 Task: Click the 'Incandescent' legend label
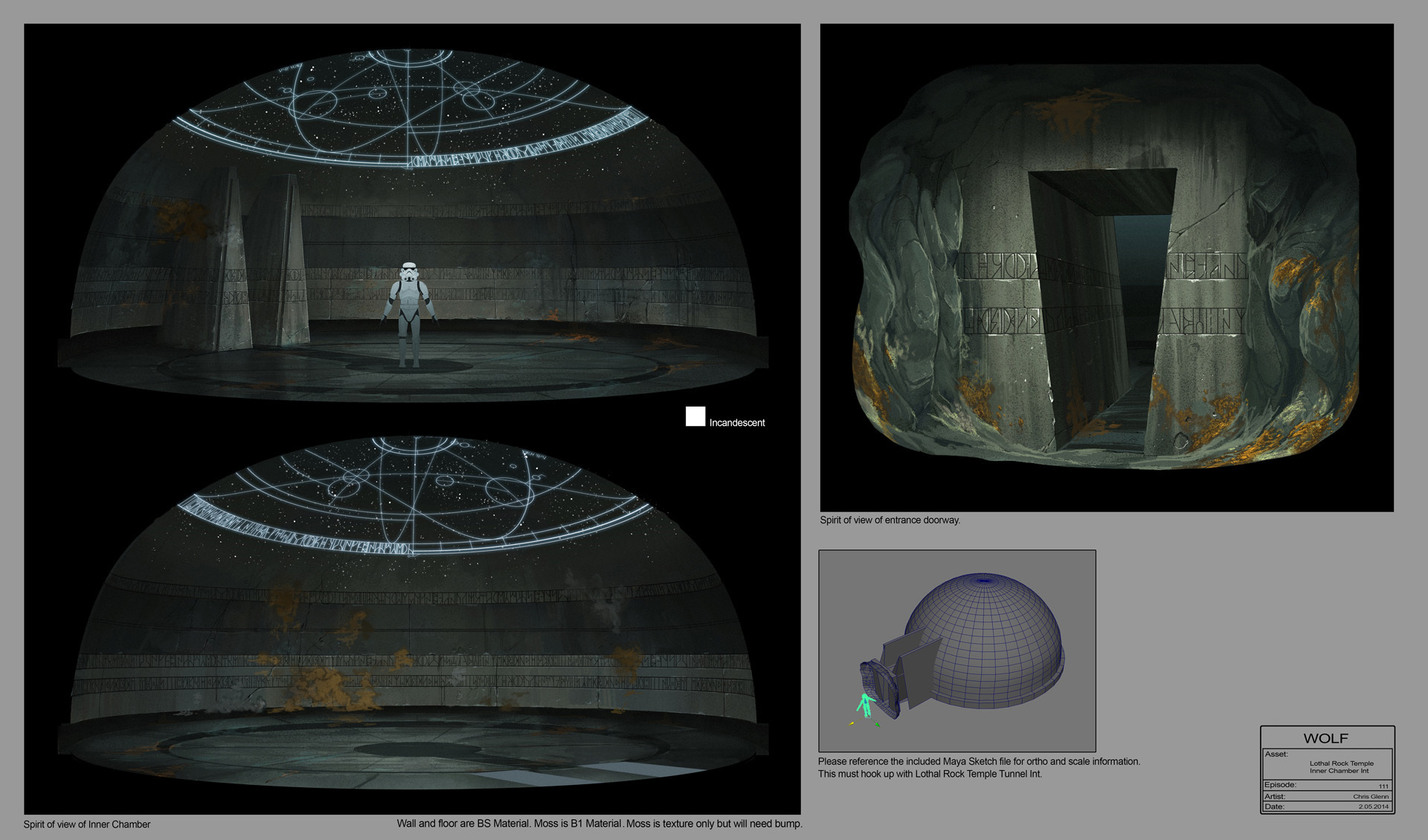coord(737,423)
